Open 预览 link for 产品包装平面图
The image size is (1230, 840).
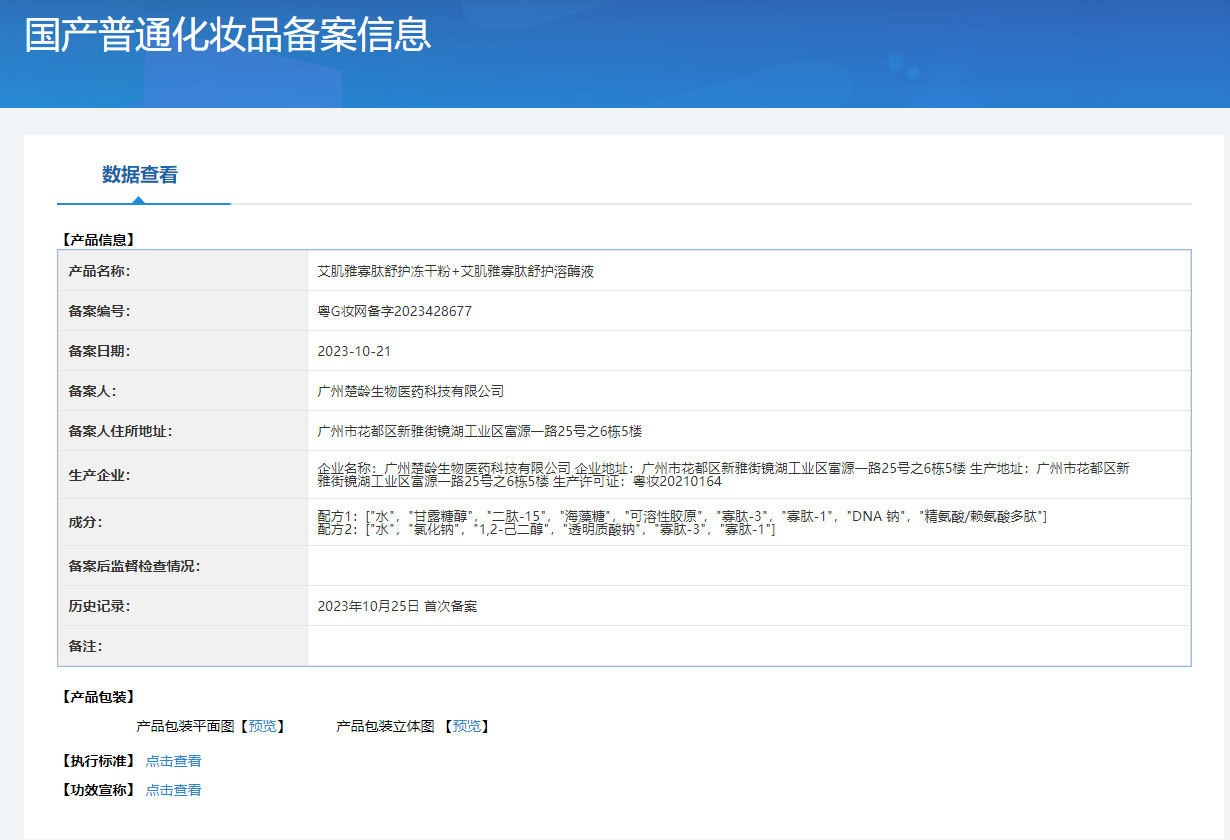(265, 726)
